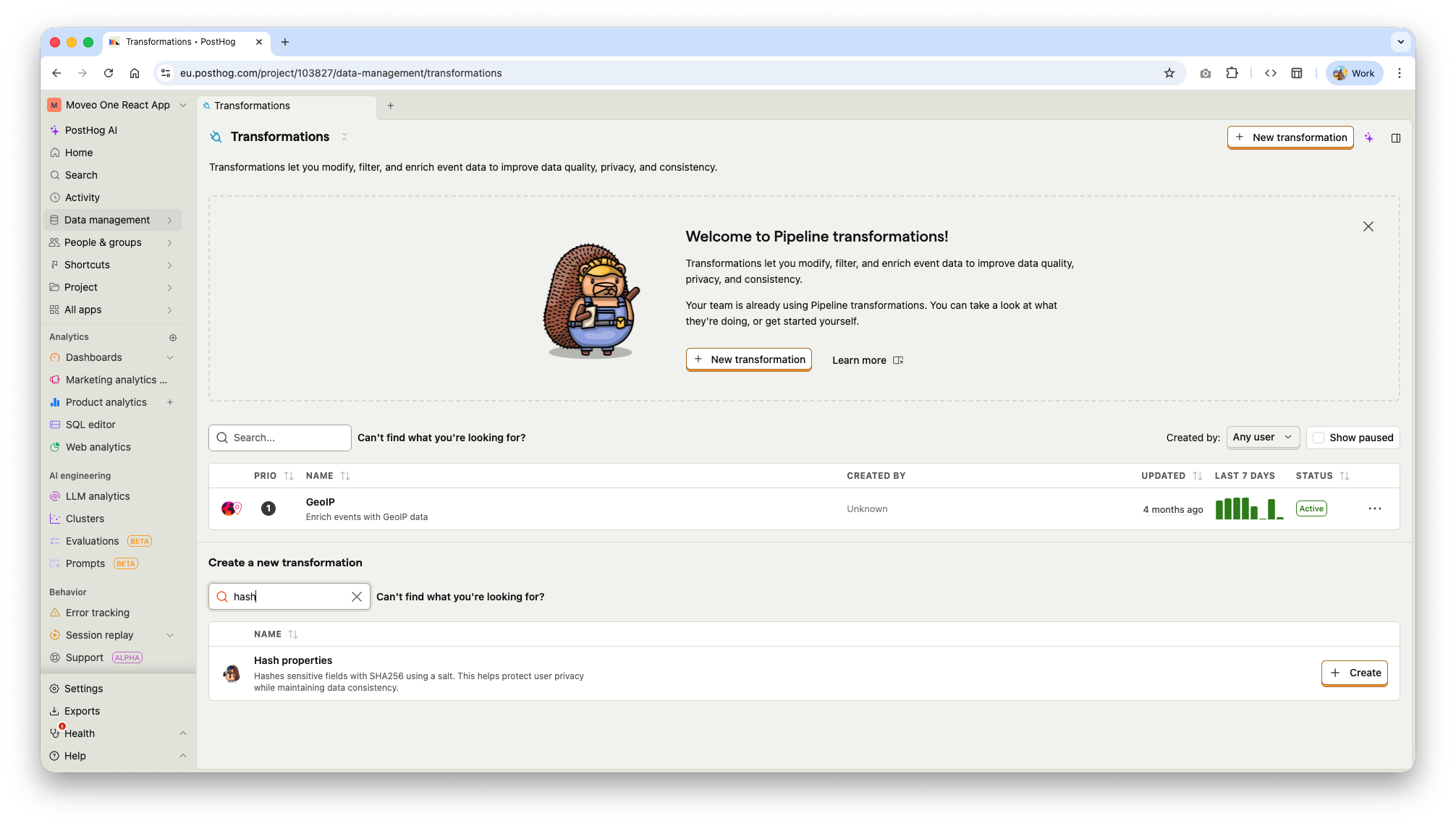Toggle the side panel icon top right
This screenshot has height=826, width=1456.
click(1396, 137)
